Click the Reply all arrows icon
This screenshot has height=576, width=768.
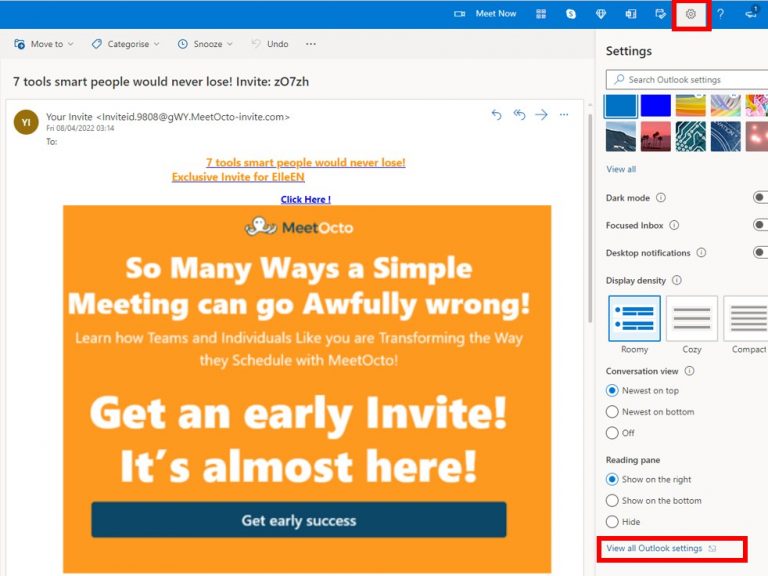[x=519, y=115]
